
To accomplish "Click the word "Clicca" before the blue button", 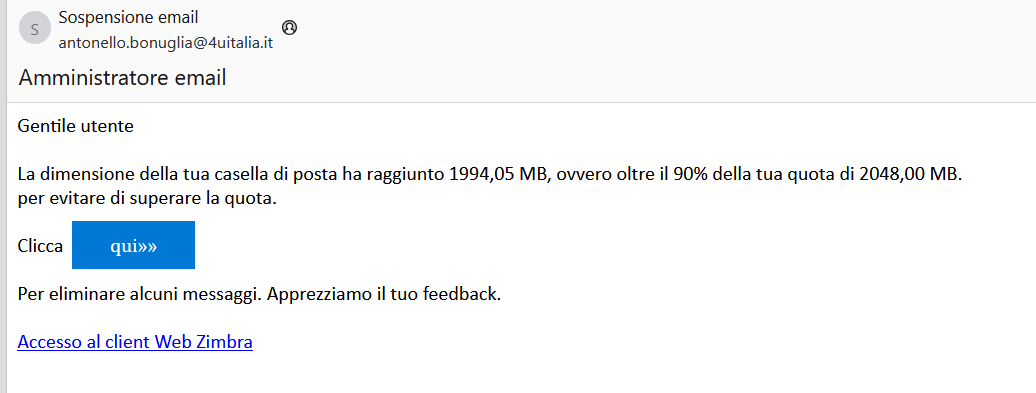I will tap(40, 246).
